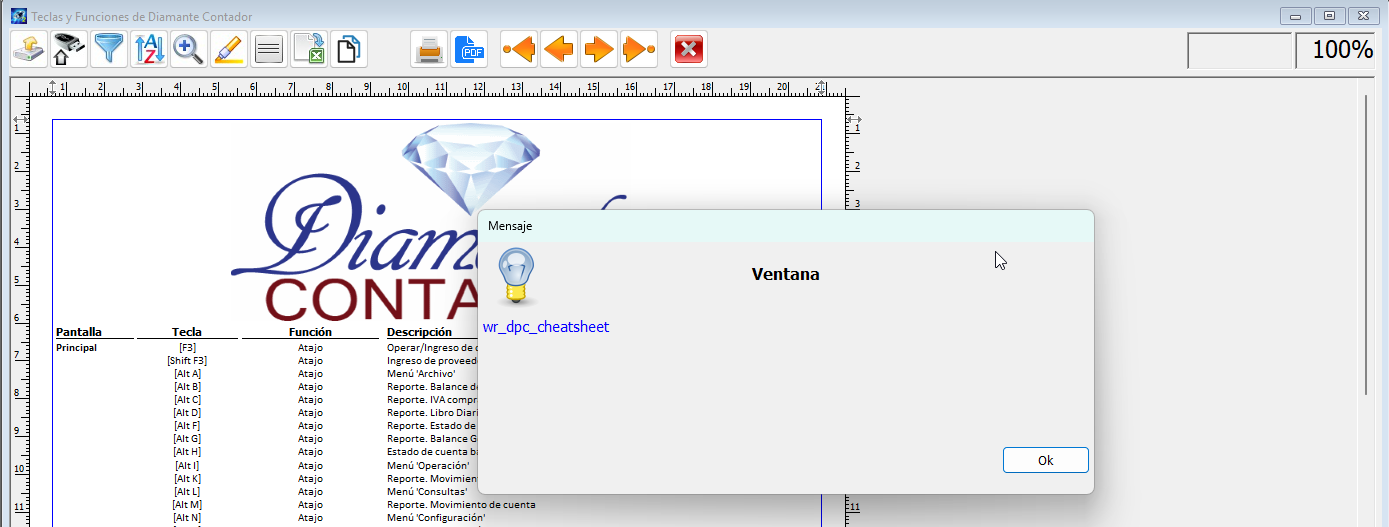
Task: Click the Función column header
Action: point(310,332)
